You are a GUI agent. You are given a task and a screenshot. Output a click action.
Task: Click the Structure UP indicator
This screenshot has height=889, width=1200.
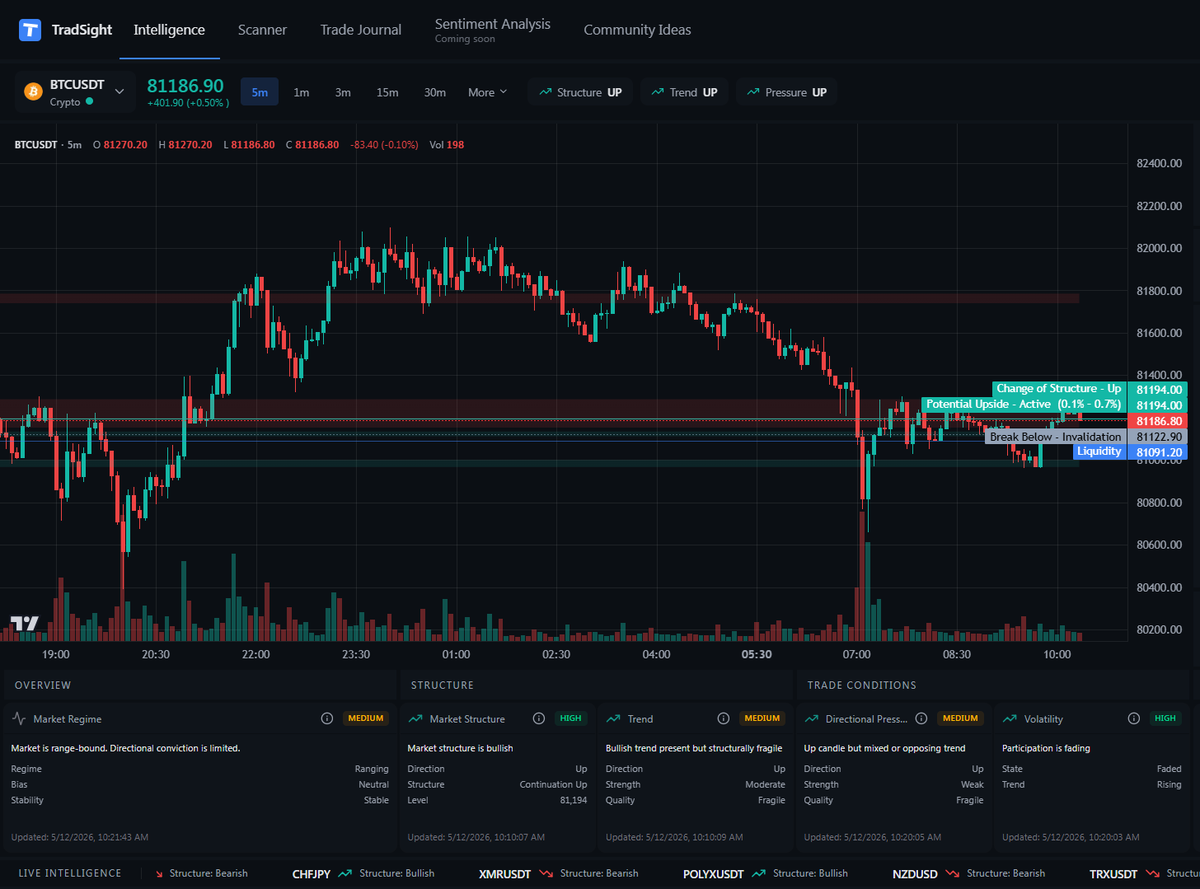[x=580, y=92]
